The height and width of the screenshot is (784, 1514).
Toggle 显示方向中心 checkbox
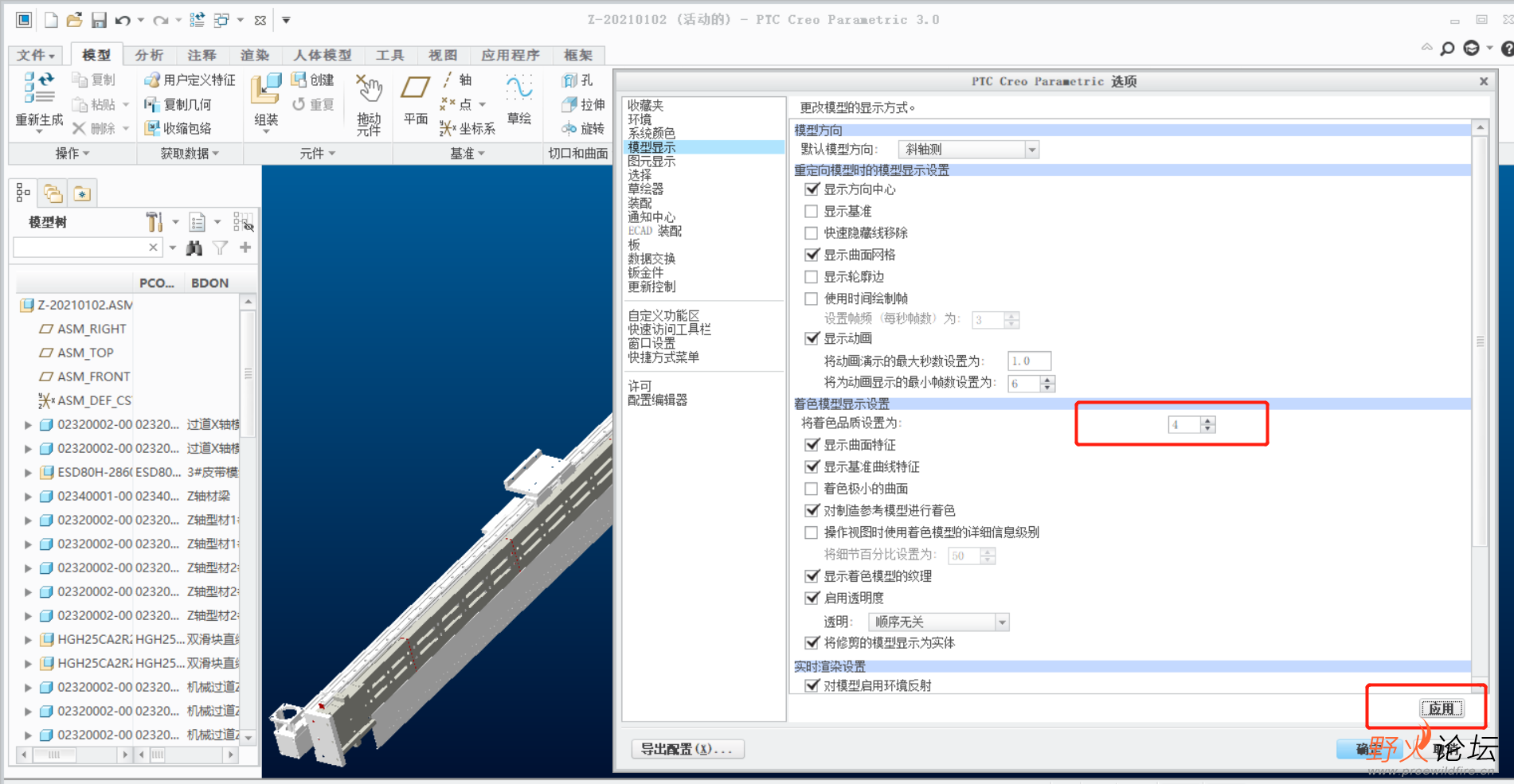tap(812, 189)
